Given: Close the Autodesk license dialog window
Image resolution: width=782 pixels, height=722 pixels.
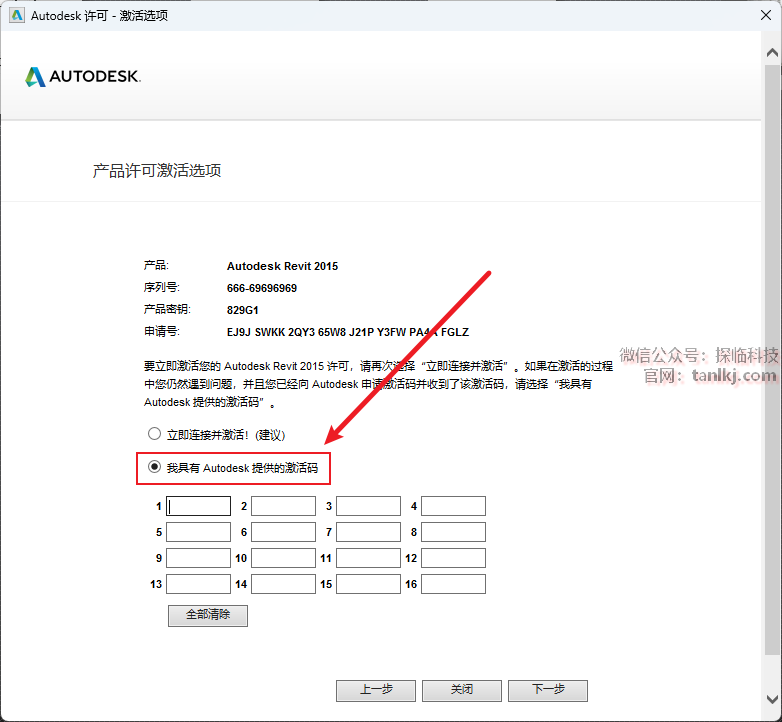Looking at the screenshot, I should tap(766, 15).
